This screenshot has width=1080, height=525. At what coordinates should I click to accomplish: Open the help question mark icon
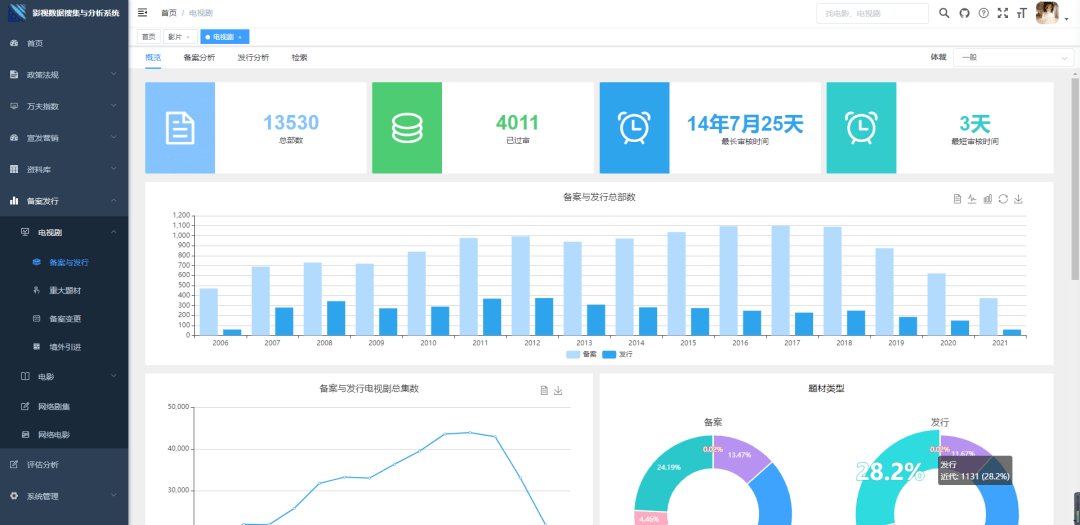983,13
